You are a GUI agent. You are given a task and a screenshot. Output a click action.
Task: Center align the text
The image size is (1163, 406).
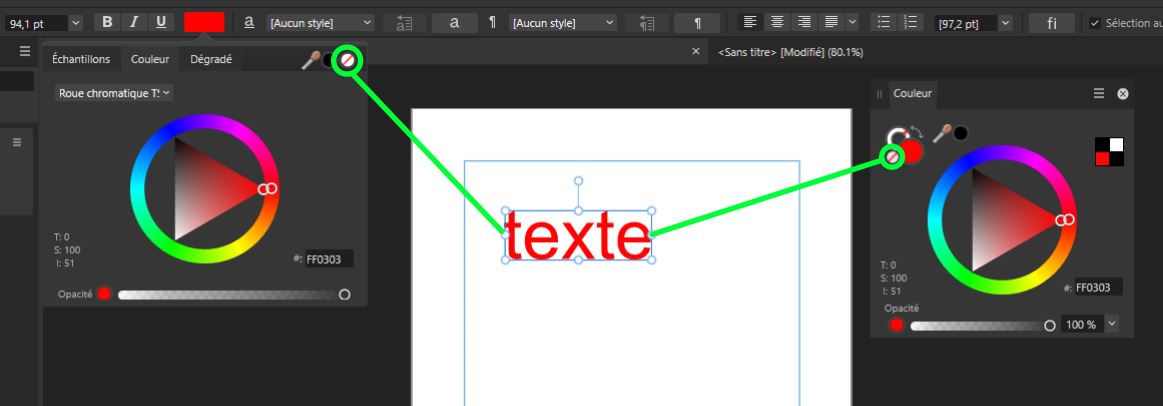click(777, 22)
